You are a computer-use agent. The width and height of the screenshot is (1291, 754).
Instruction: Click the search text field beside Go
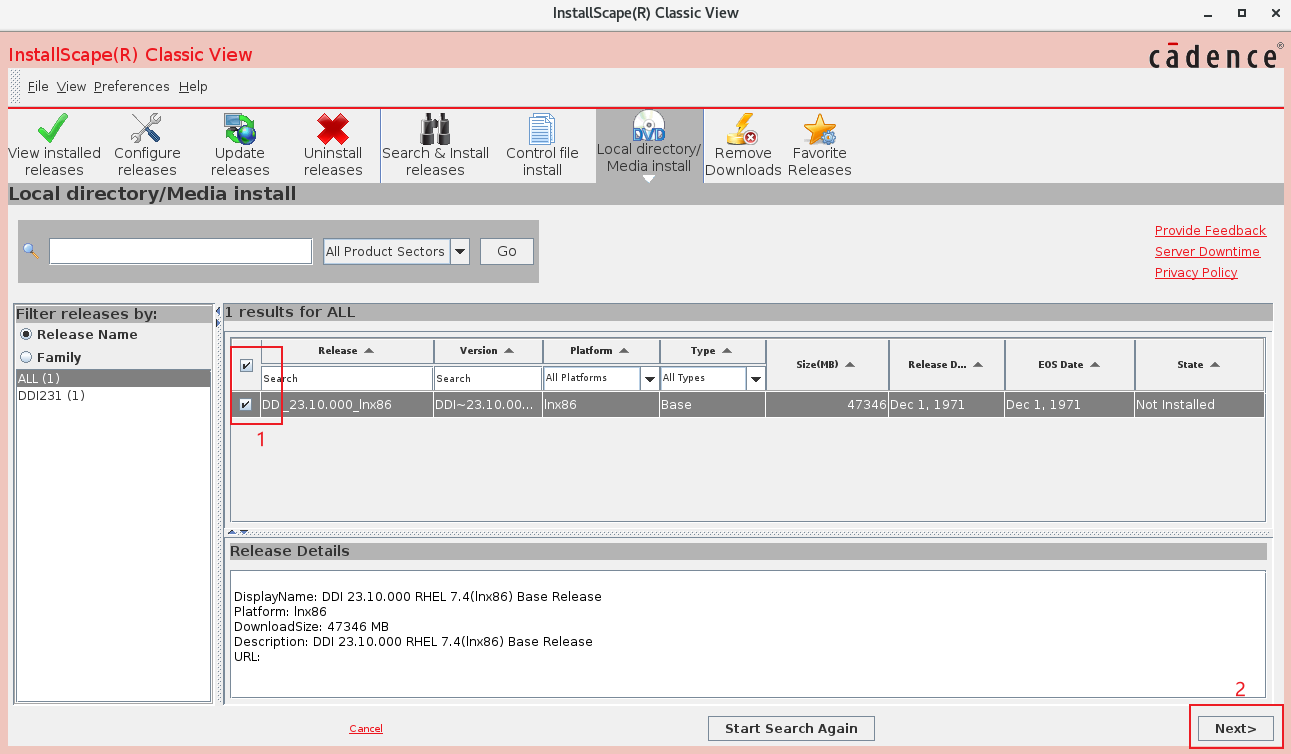pos(181,251)
